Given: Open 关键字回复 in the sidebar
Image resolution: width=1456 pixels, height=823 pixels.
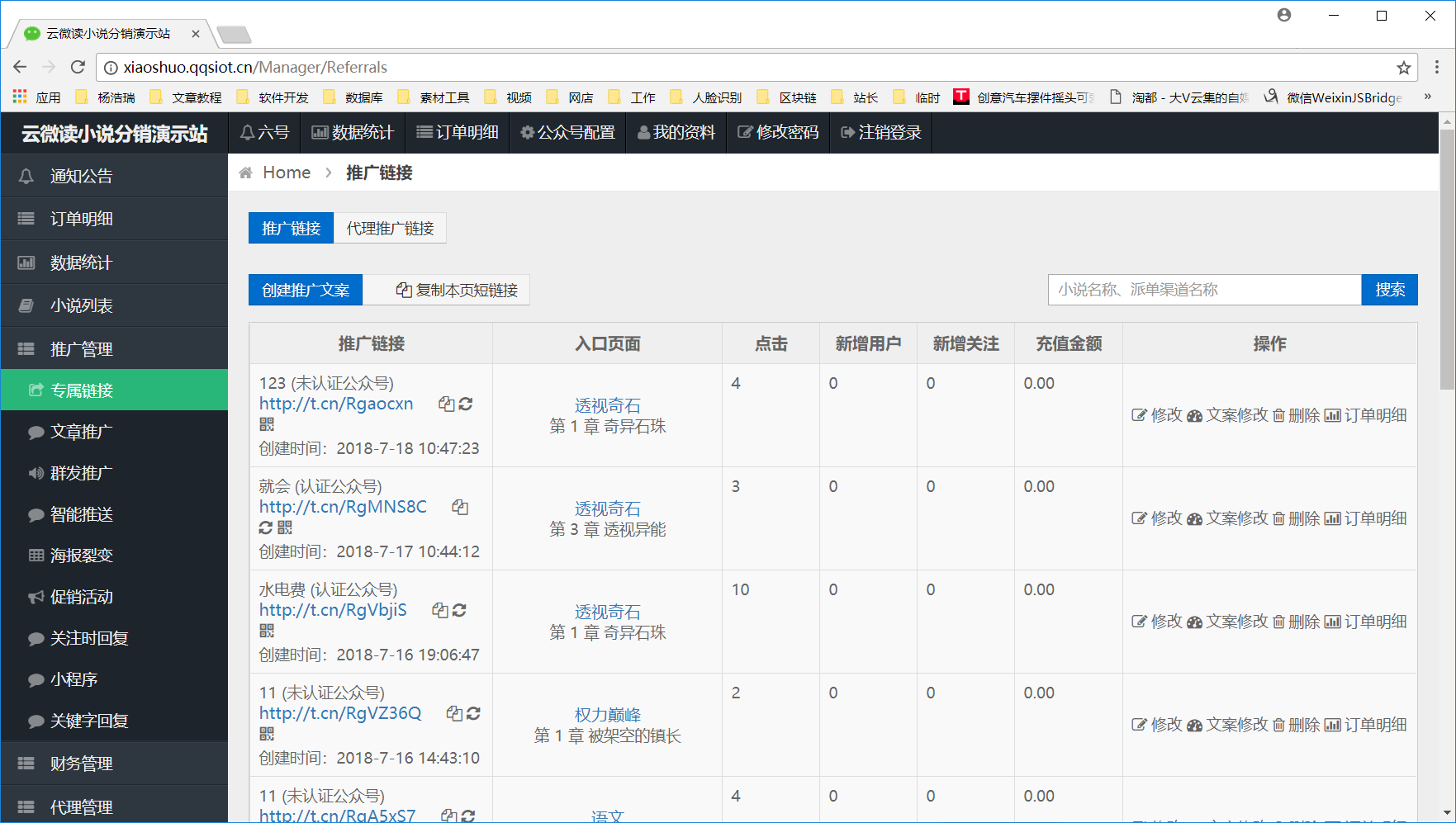Looking at the screenshot, I should click(x=114, y=720).
